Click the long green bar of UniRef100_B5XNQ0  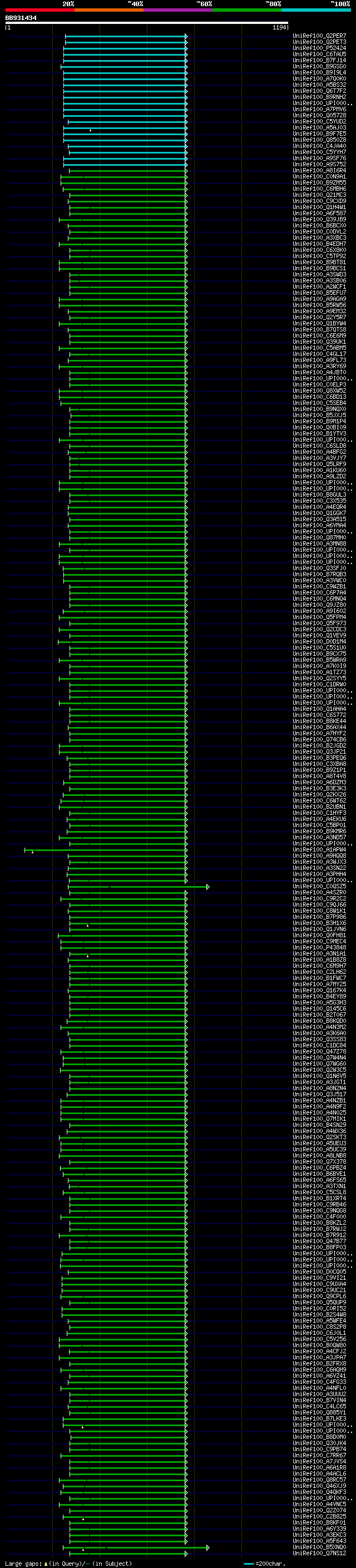136,1547
